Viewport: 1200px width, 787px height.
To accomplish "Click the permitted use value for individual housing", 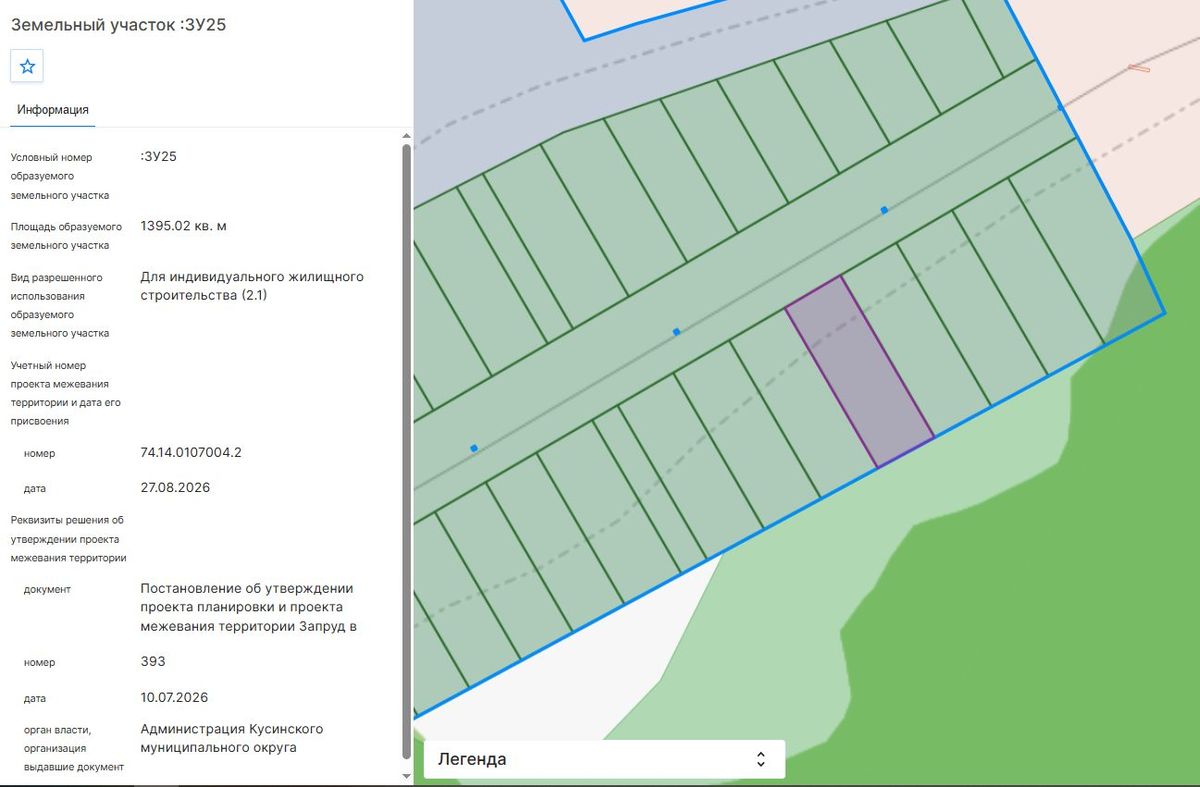I will click(252, 286).
